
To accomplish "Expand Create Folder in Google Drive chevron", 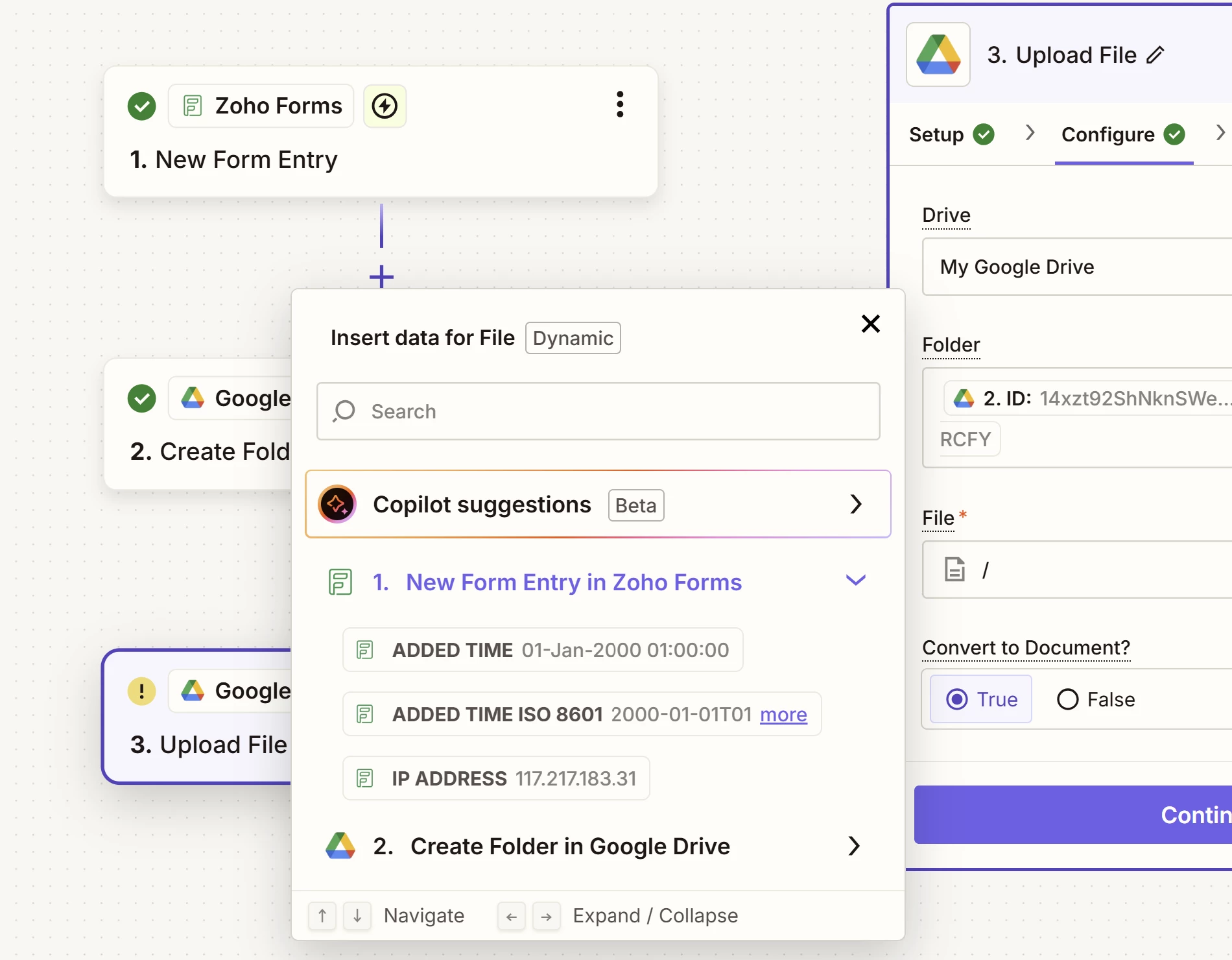I will tap(854, 846).
